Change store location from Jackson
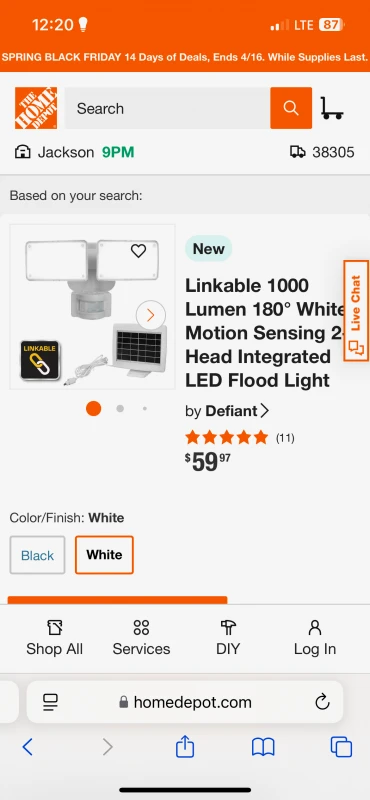The image size is (370, 800). click(x=75, y=152)
